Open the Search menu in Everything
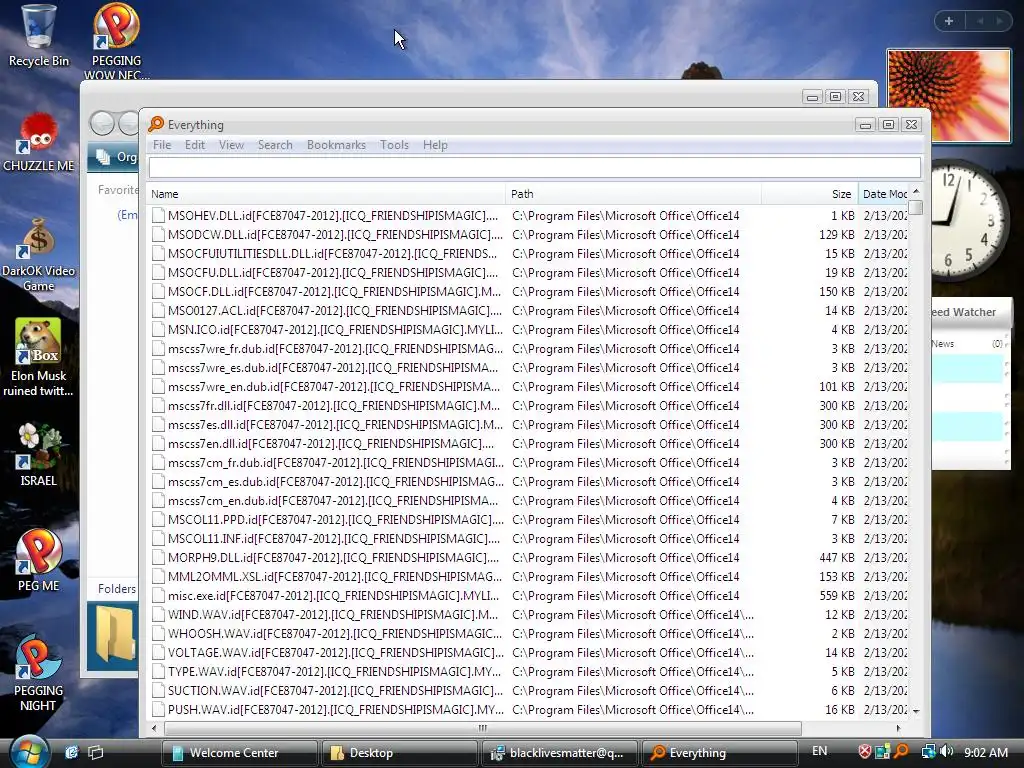This screenshot has height=768, width=1024. point(275,145)
